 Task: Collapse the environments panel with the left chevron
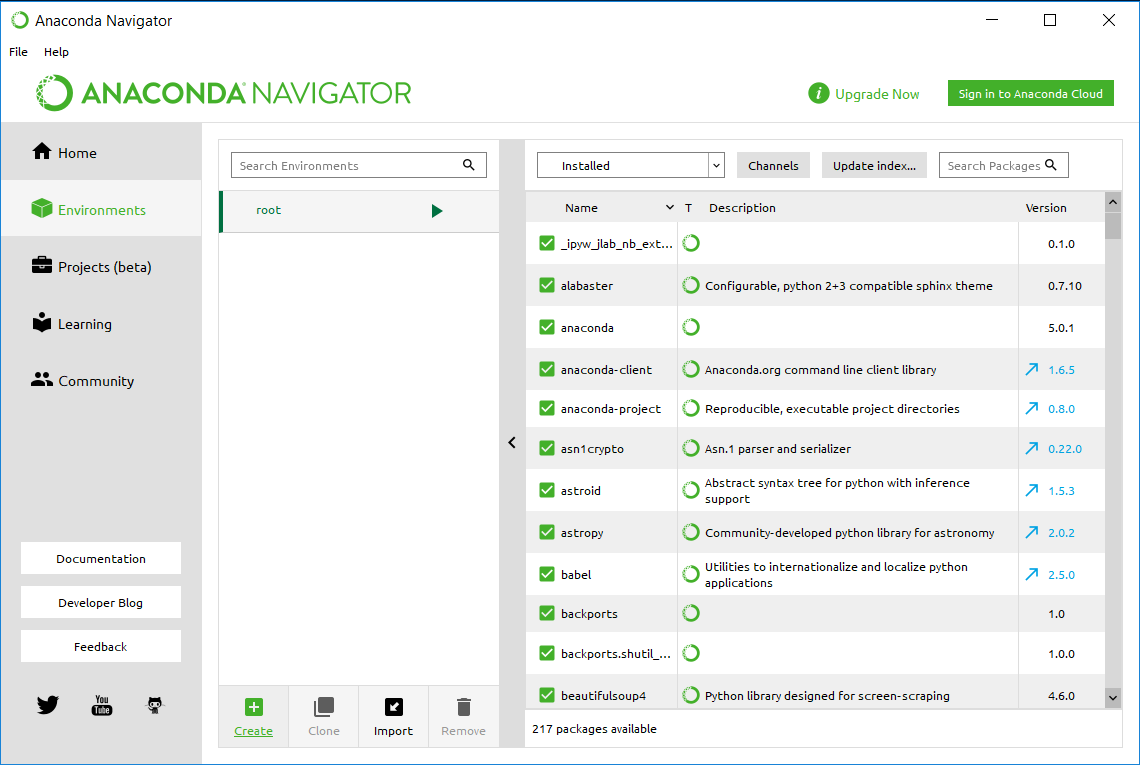click(x=512, y=442)
